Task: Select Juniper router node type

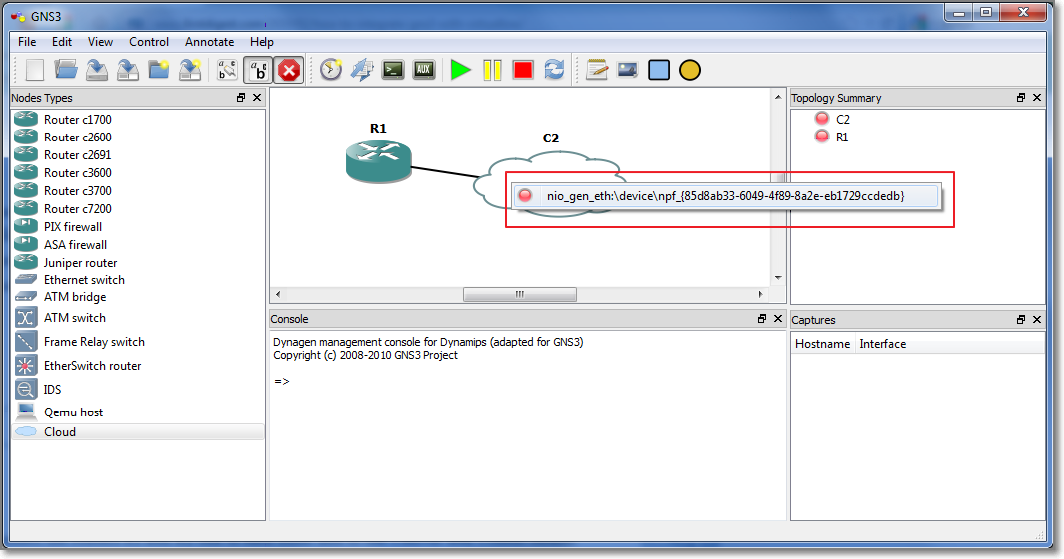Action: click(138, 263)
